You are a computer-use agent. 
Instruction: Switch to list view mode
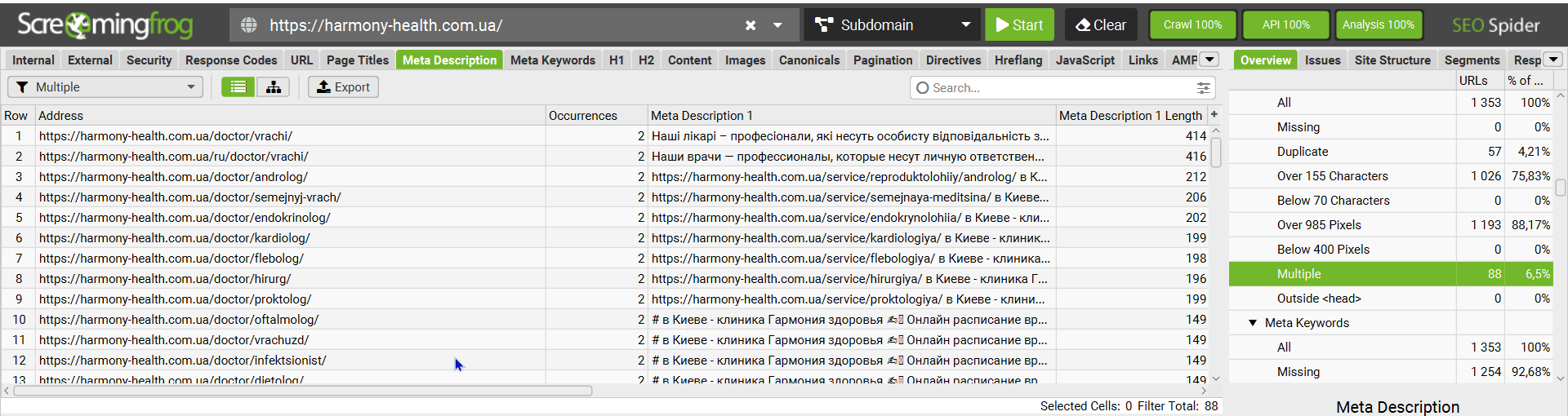click(x=238, y=86)
